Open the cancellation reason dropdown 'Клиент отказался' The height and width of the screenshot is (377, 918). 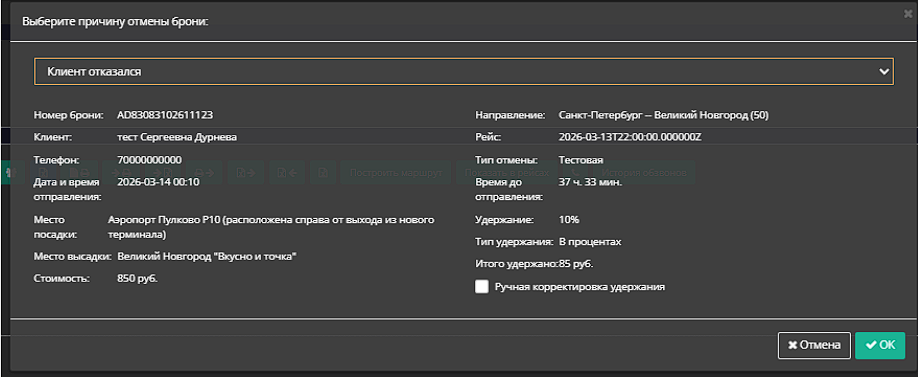pyautogui.click(x=464, y=71)
